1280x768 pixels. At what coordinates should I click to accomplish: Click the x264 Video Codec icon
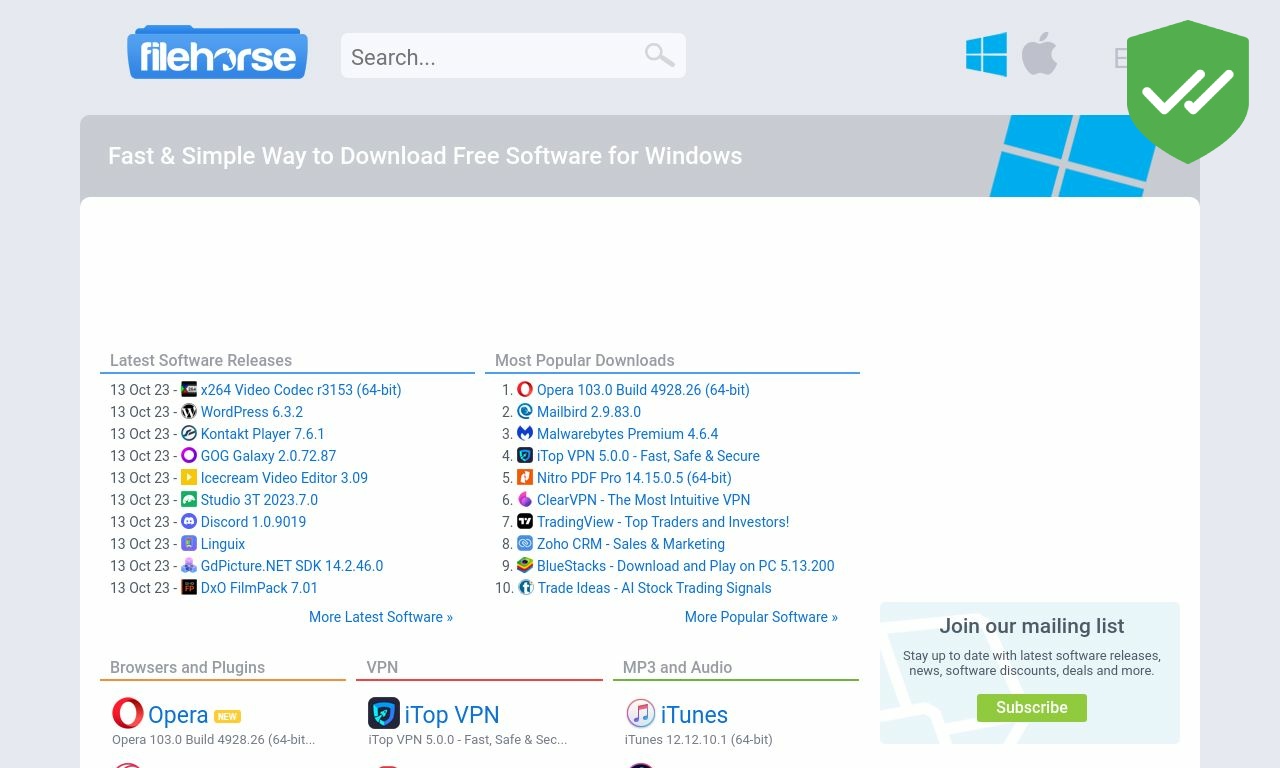(189, 389)
